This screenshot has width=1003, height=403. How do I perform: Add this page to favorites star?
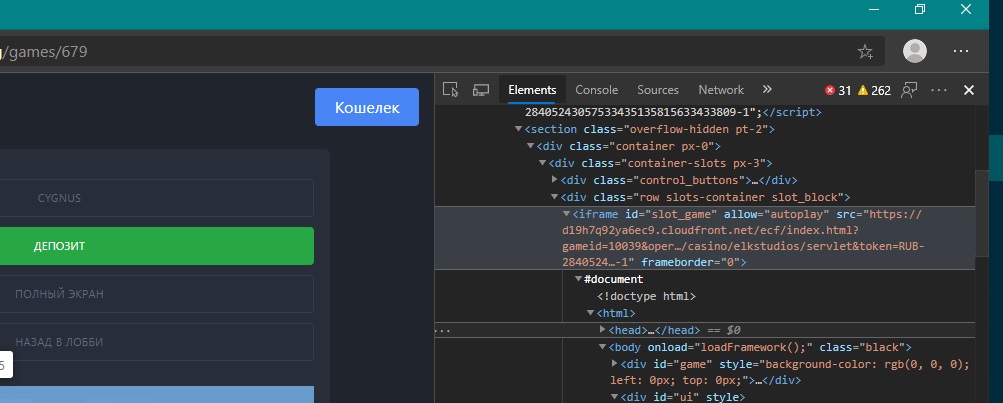865,51
